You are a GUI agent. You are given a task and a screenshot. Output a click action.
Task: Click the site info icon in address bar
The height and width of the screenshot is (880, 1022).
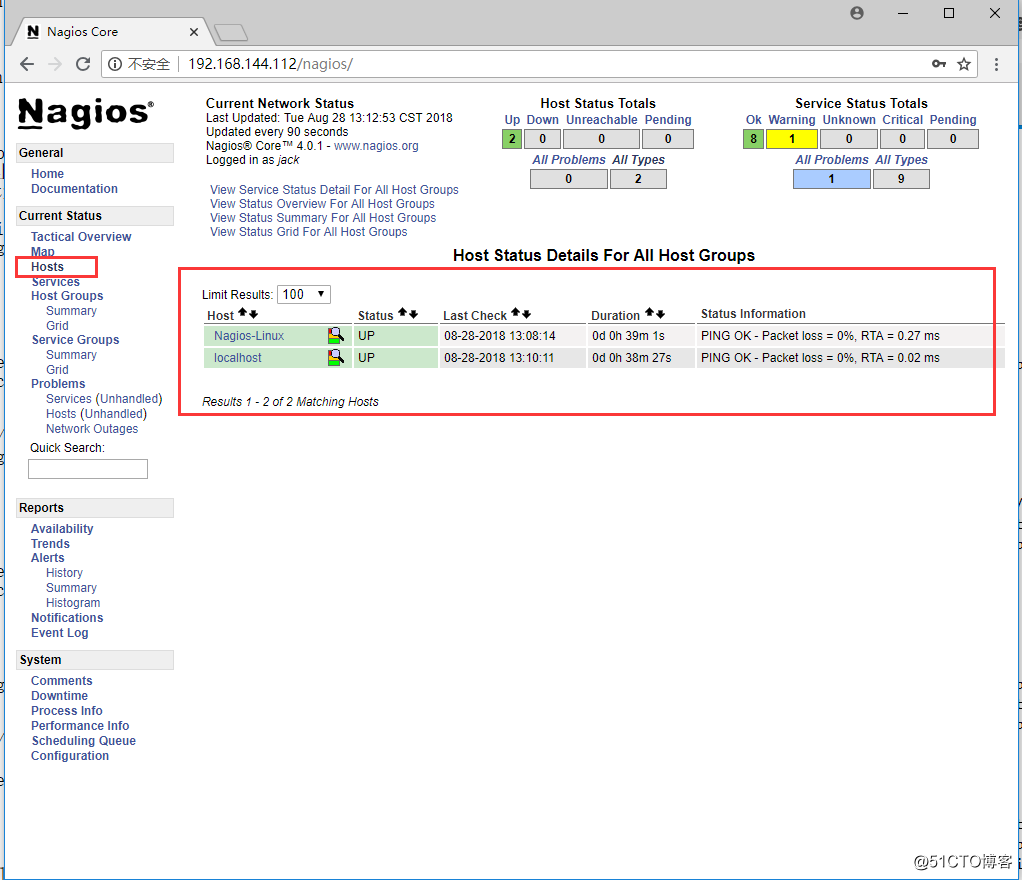tap(115, 64)
